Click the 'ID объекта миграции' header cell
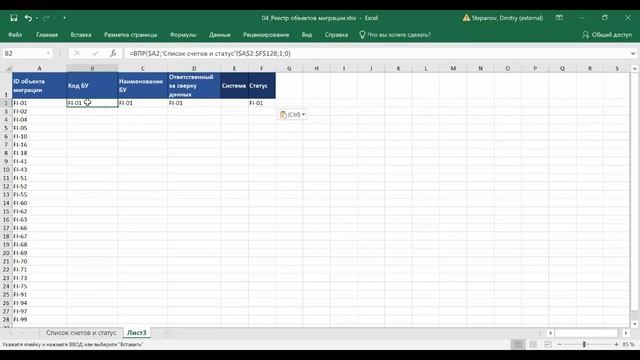 (x=39, y=85)
